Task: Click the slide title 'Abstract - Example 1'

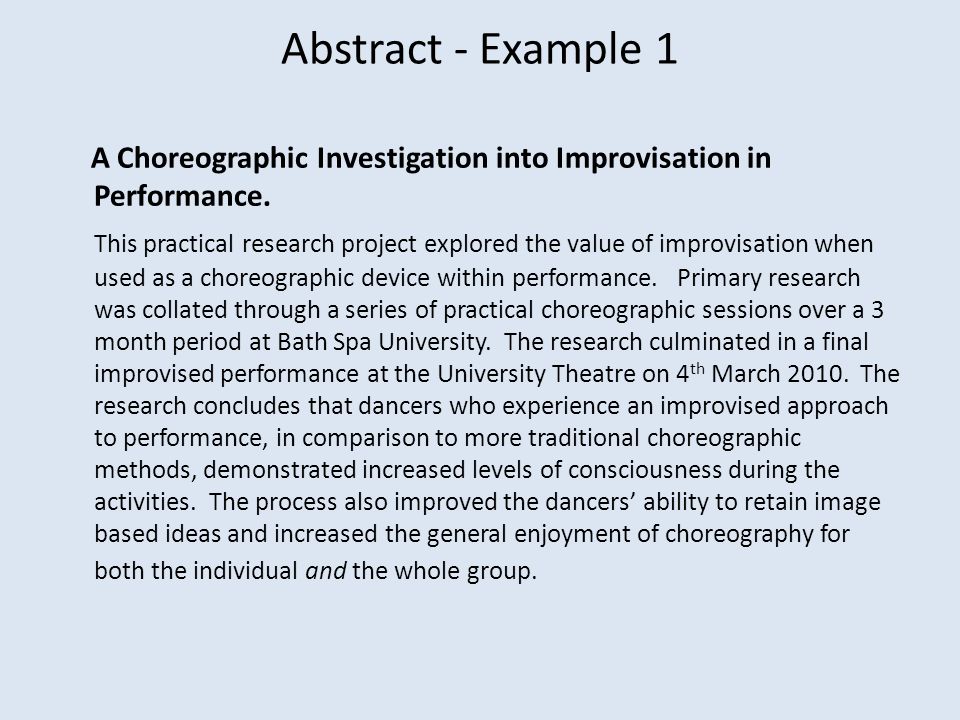Action: (479, 48)
